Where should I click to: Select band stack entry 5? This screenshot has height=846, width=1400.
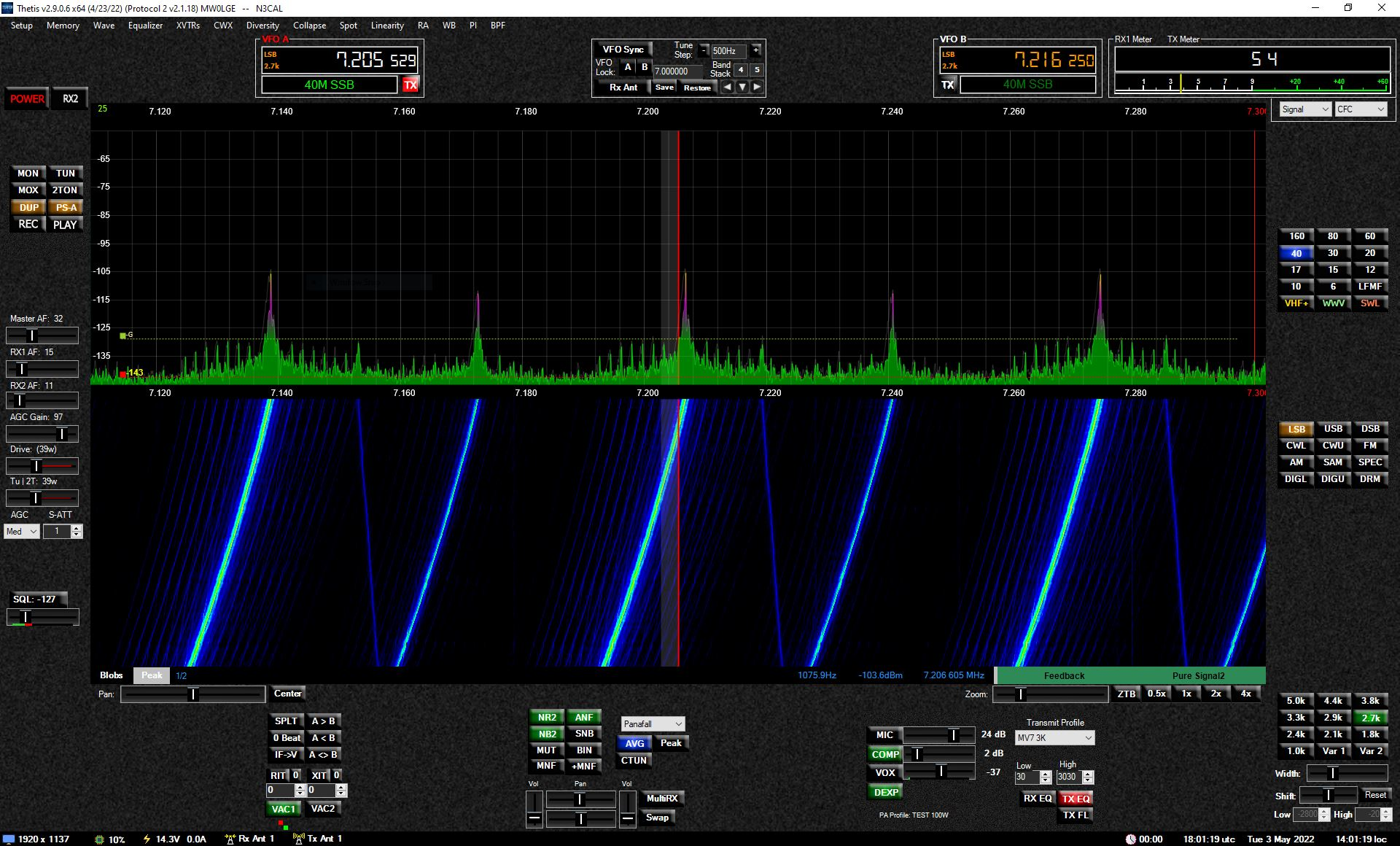coord(757,70)
